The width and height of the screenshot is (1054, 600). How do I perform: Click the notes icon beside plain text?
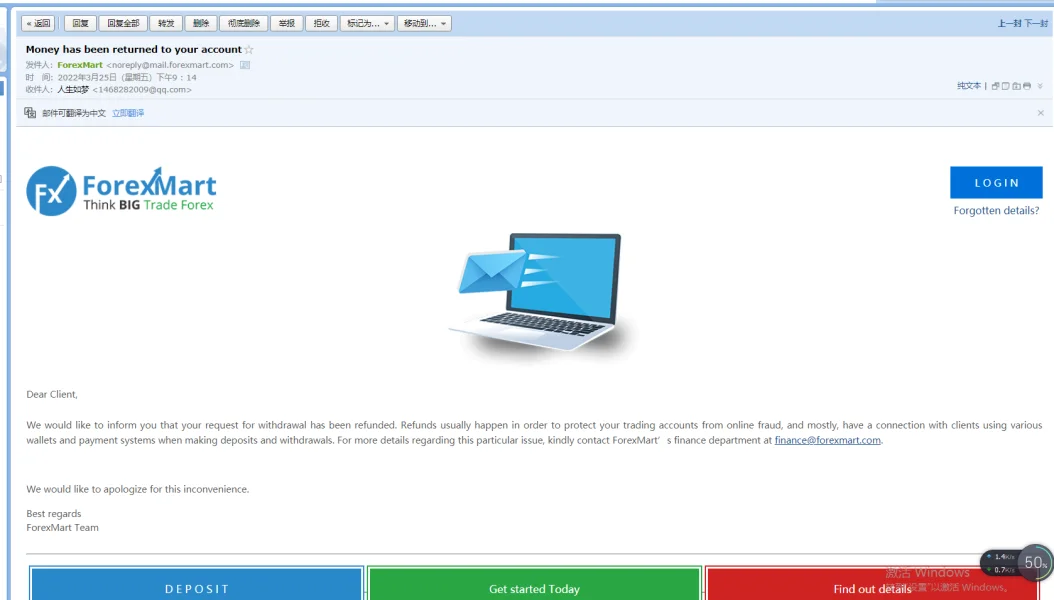[1006, 86]
